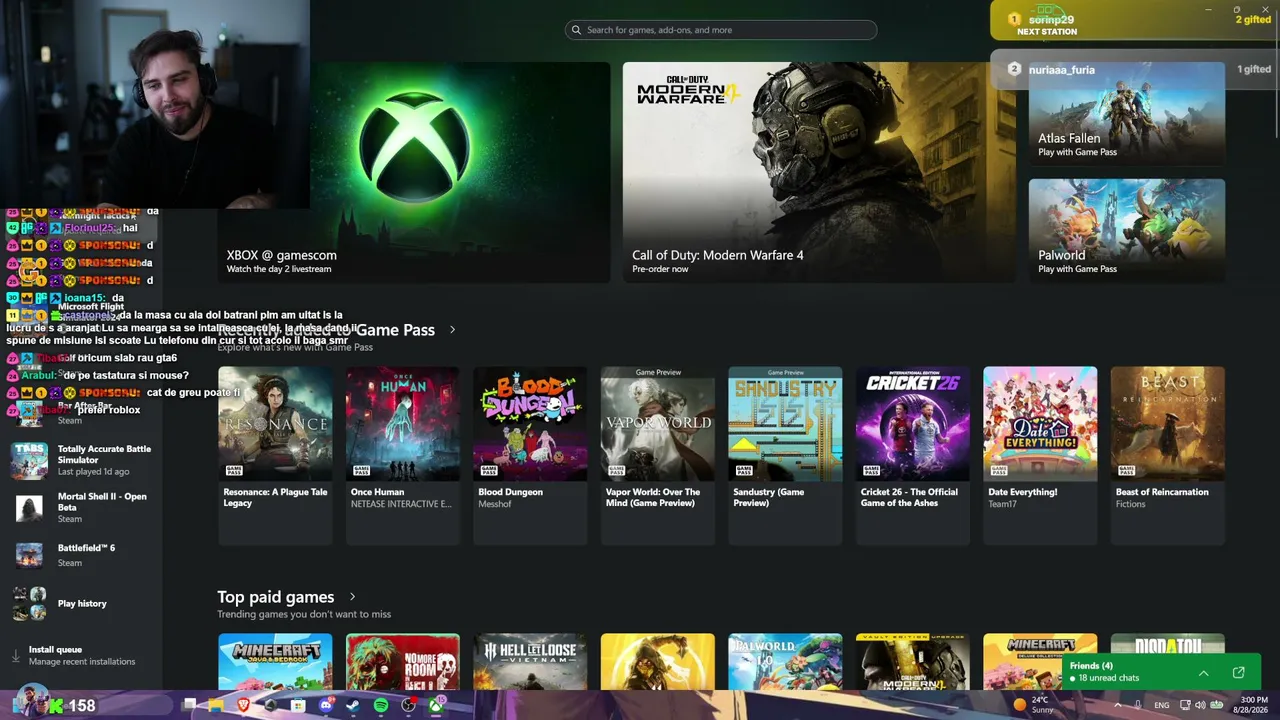
Task: Open Discord from the taskbar
Action: click(x=325, y=705)
